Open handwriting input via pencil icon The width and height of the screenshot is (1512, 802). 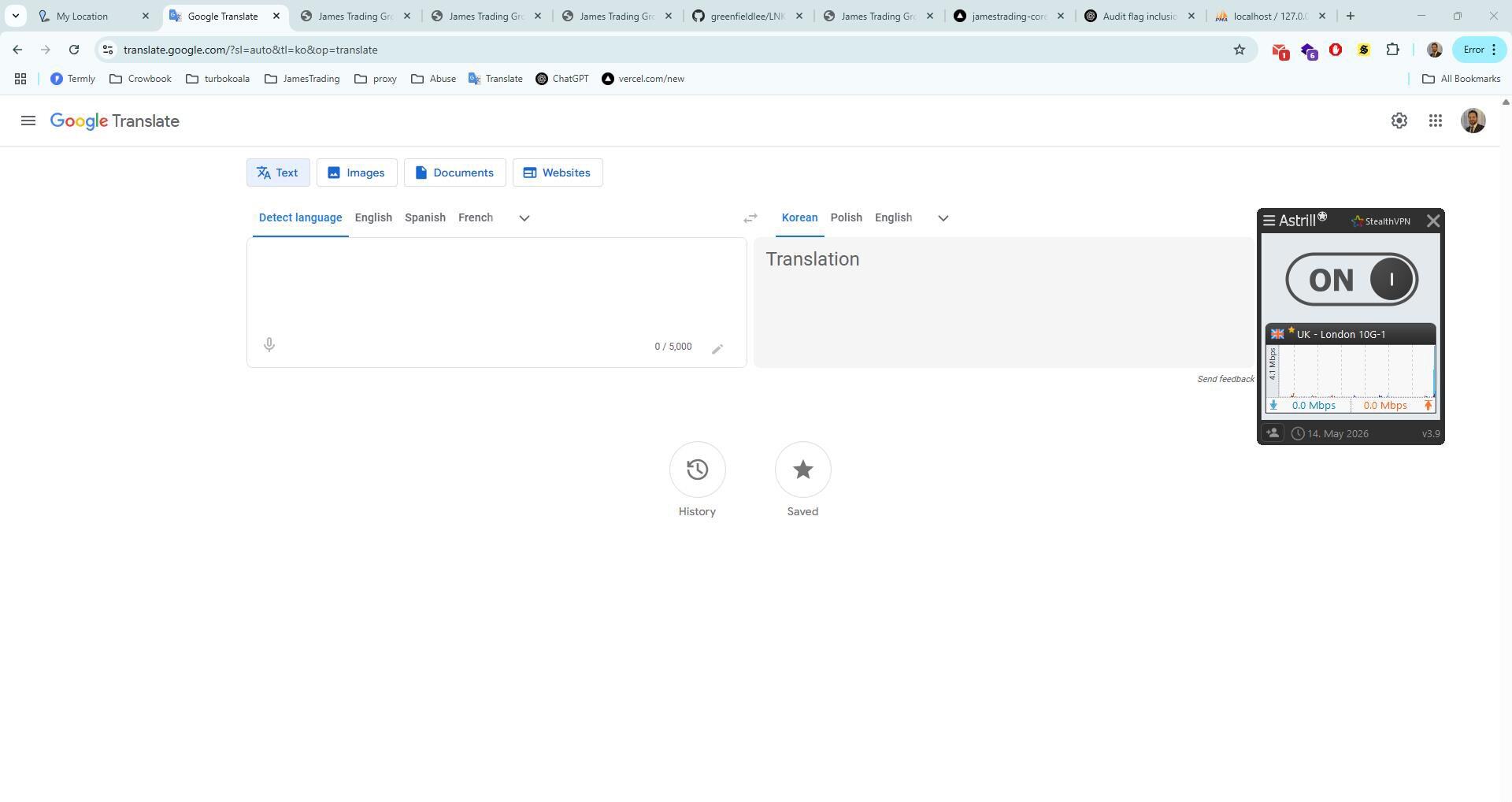[x=717, y=347]
